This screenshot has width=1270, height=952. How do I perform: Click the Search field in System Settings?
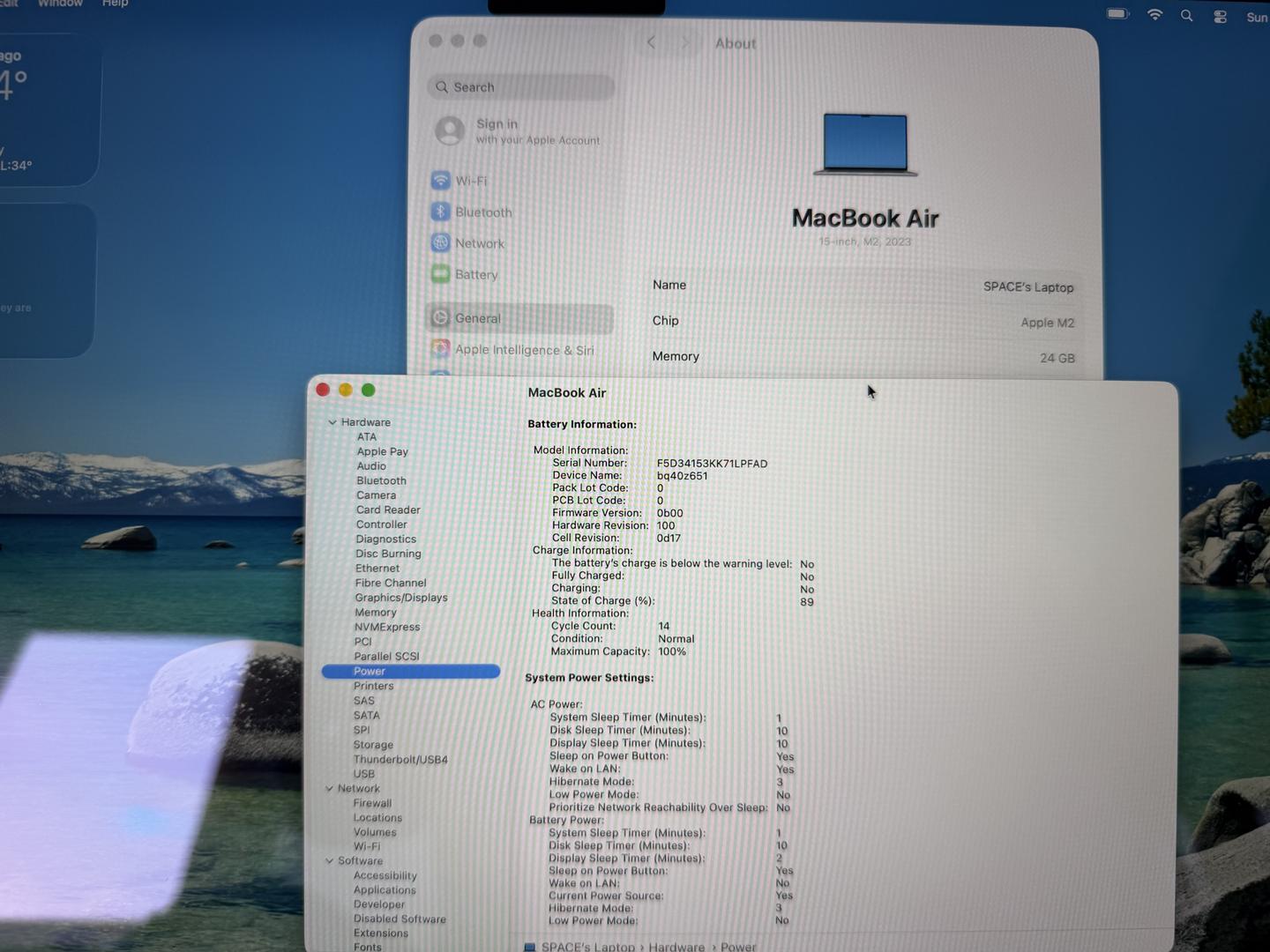tap(522, 87)
